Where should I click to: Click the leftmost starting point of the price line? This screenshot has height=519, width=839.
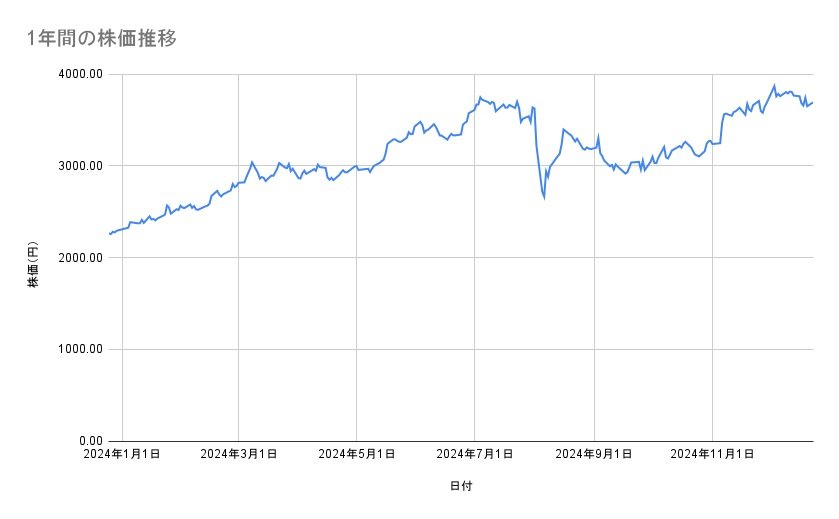[109, 234]
